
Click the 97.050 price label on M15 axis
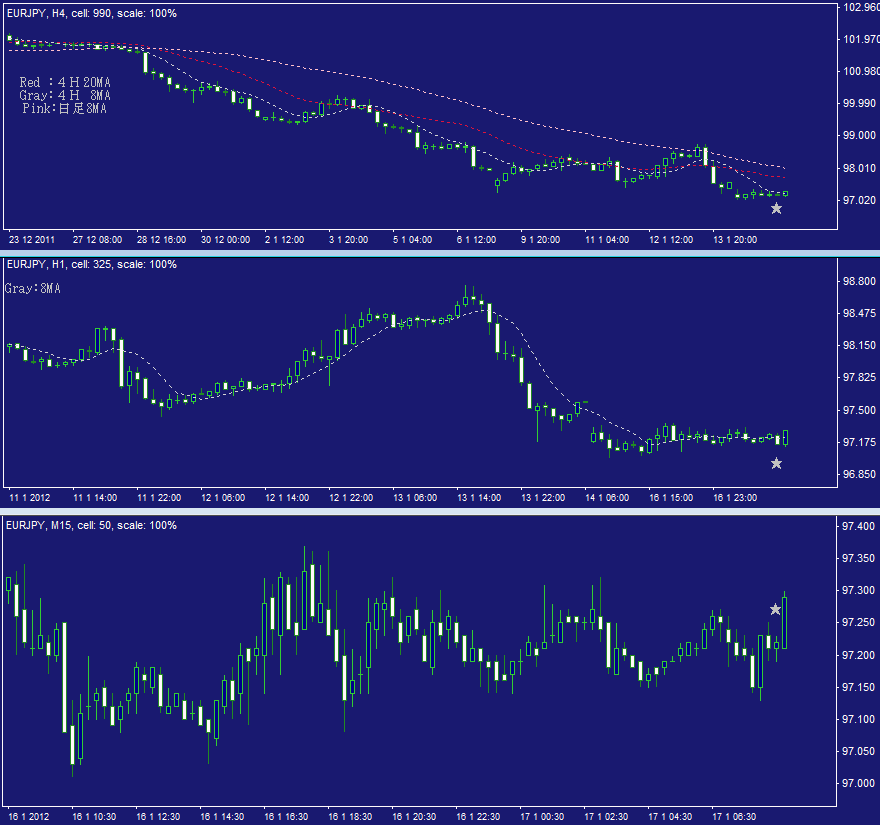coord(859,751)
